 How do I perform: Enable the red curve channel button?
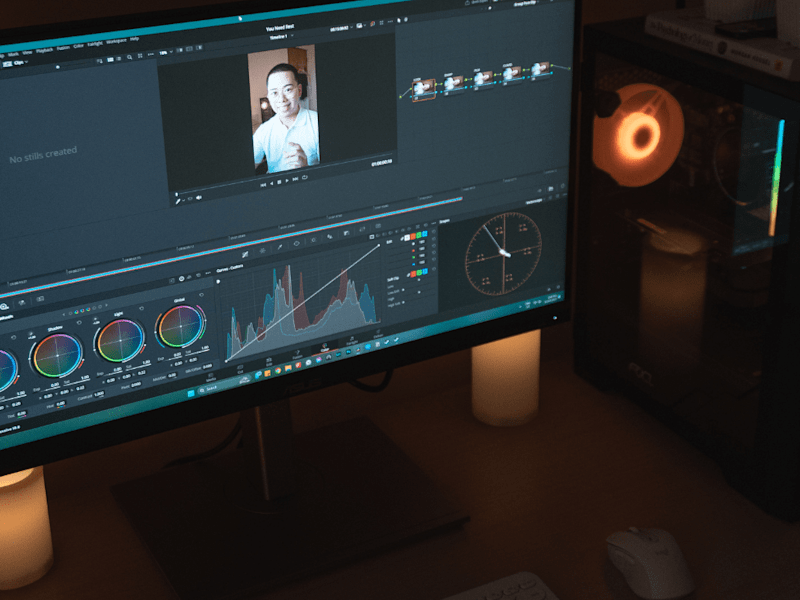tap(413, 236)
